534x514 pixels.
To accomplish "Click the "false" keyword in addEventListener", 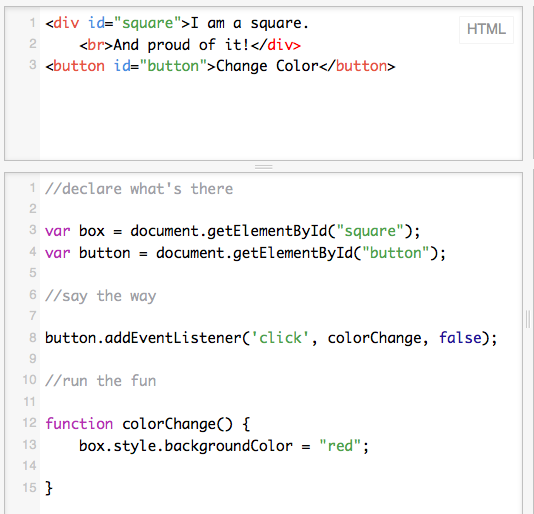I will pyautogui.click(x=460, y=338).
